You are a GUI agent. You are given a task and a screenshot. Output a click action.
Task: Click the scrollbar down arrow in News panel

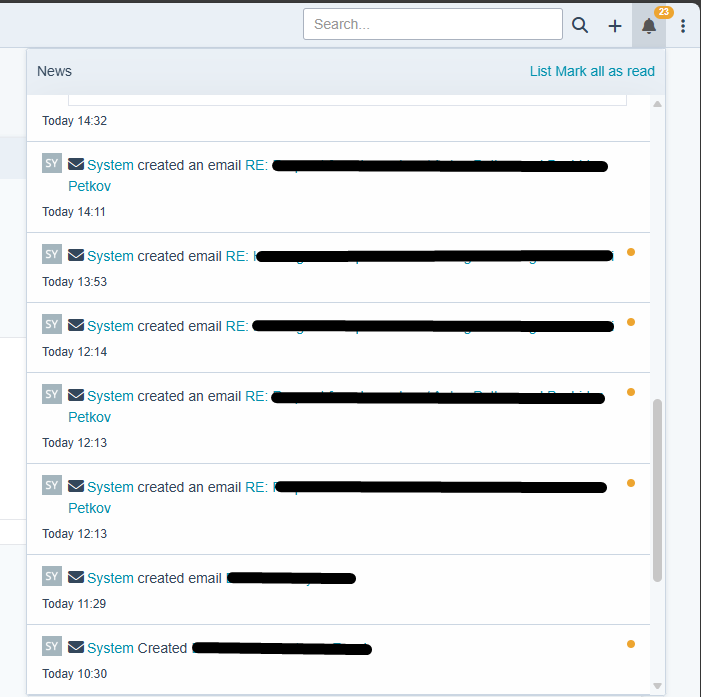[657, 686]
